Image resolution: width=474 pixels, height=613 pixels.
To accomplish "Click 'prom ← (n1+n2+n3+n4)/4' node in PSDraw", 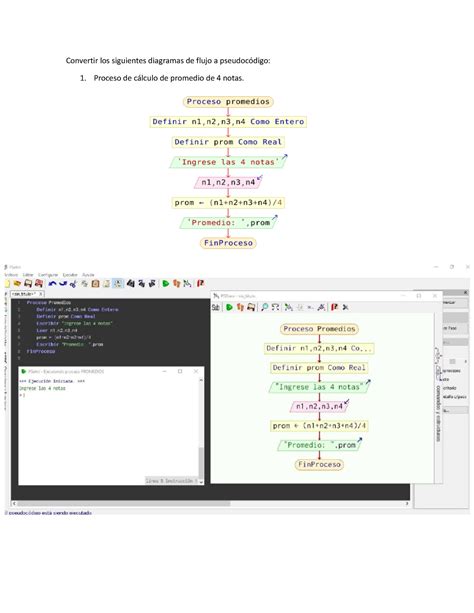I will (x=319, y=426).
